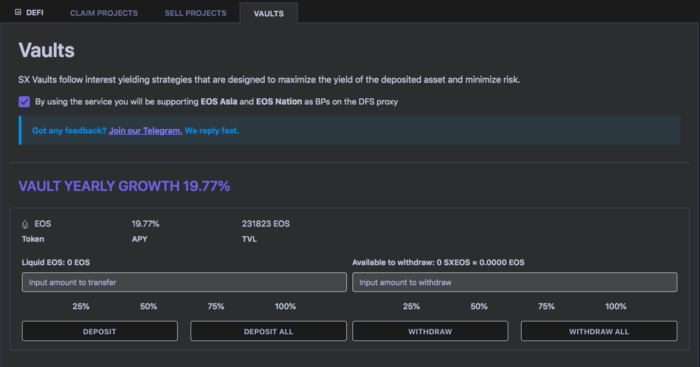This screenshot has height=367, width=700.
Task: Set withdraw amount to 25%
Action: (411, 306)
